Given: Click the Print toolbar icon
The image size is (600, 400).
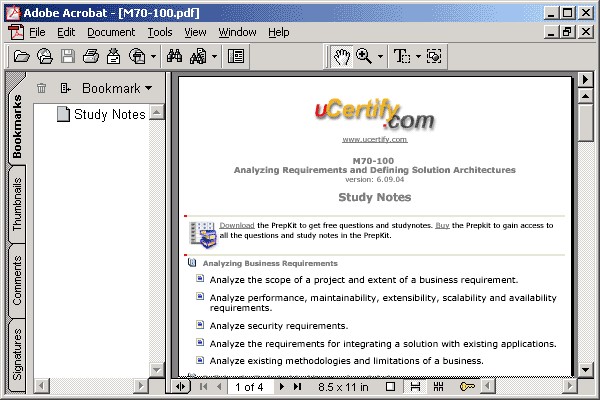Looking at the screenshot, I should [91, 57].
